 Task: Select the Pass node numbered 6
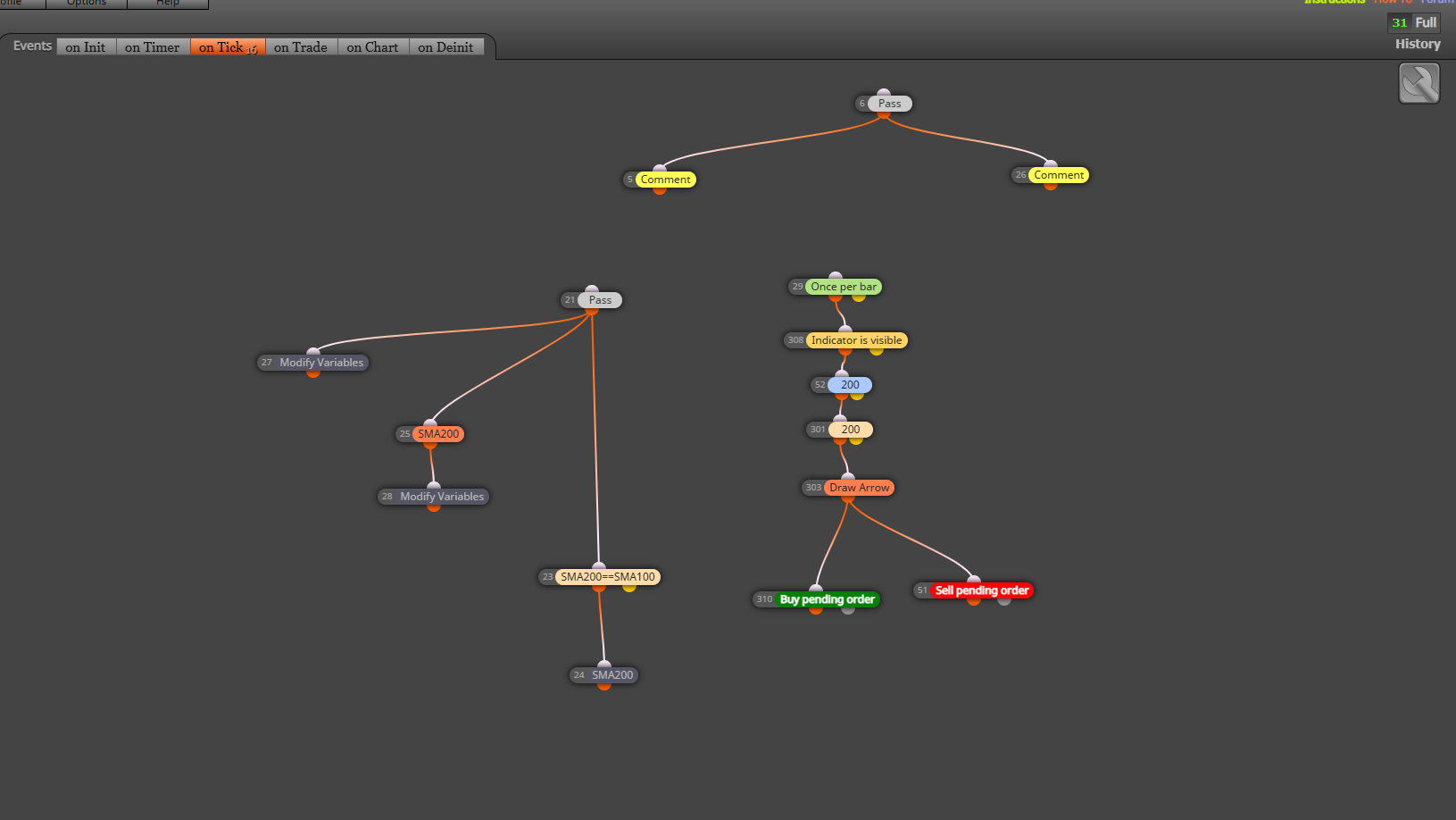click(889, 104)
